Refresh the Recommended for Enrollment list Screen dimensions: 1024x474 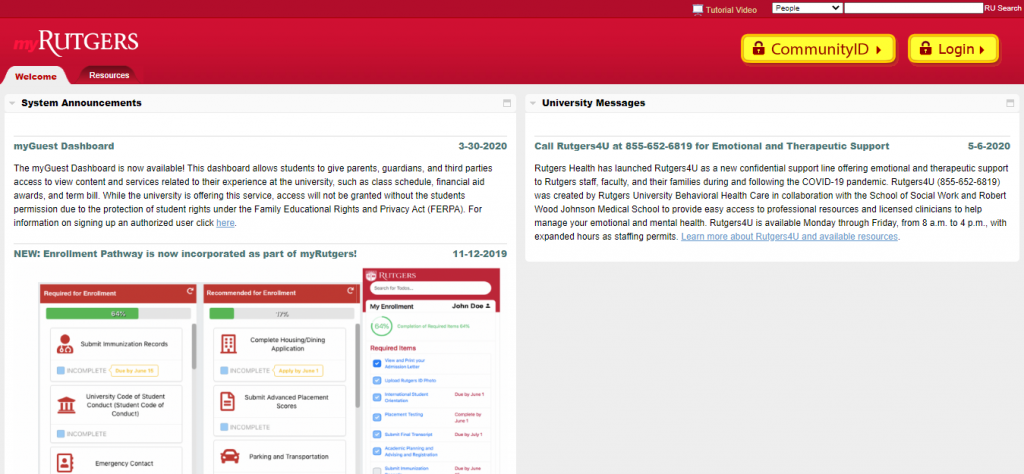click(351, 292)
